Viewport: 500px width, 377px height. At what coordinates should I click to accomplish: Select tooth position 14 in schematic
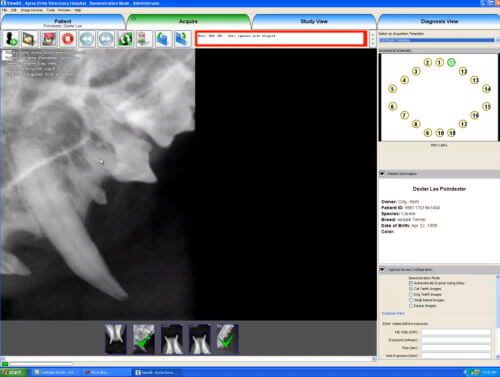(487, 89)
